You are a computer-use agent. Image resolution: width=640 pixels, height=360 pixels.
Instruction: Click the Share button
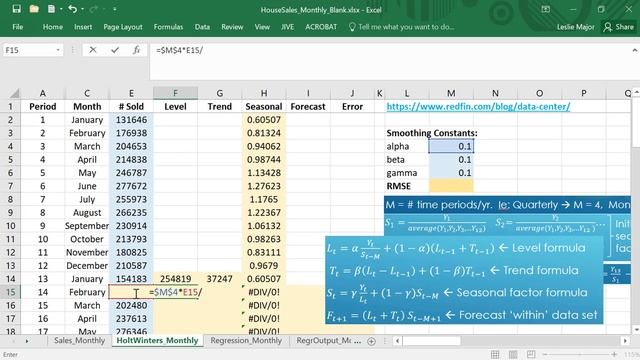point(619,27)
